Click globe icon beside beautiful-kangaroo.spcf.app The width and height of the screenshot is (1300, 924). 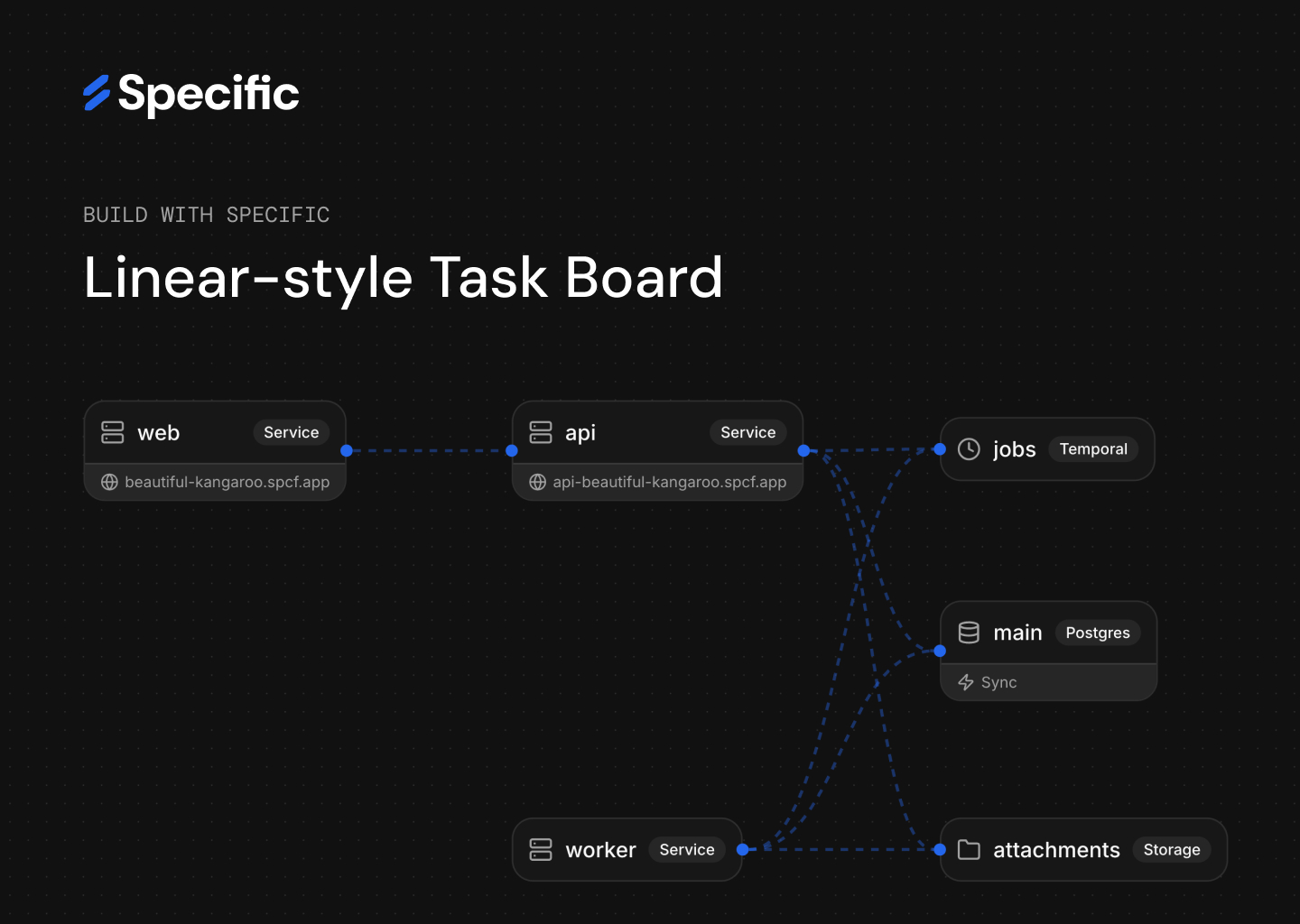(109, 482)
